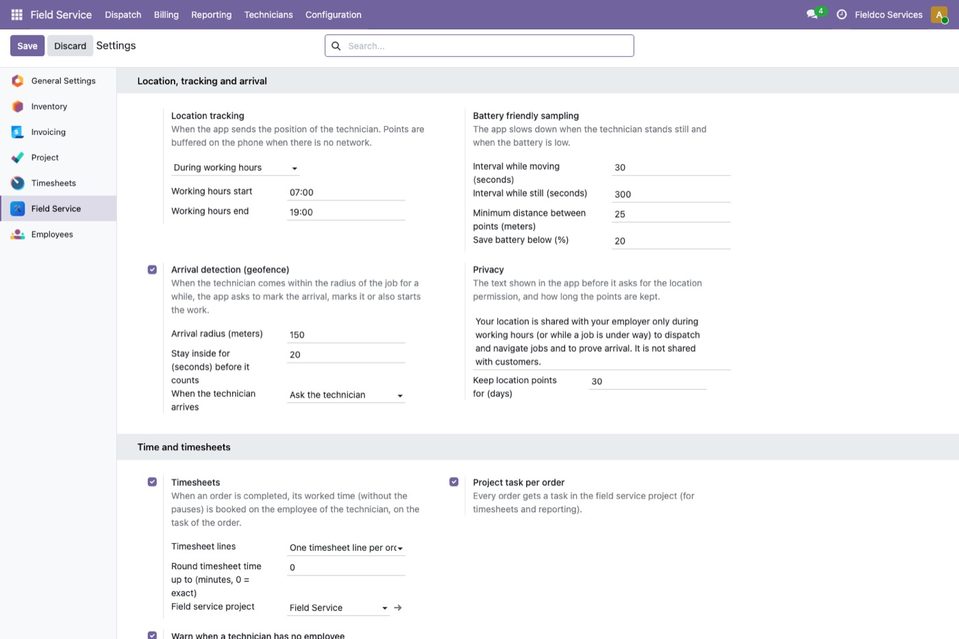Viewport: 959px width, 639px height.
Task: Open the Billing menu
Action: tap(166, 15)
